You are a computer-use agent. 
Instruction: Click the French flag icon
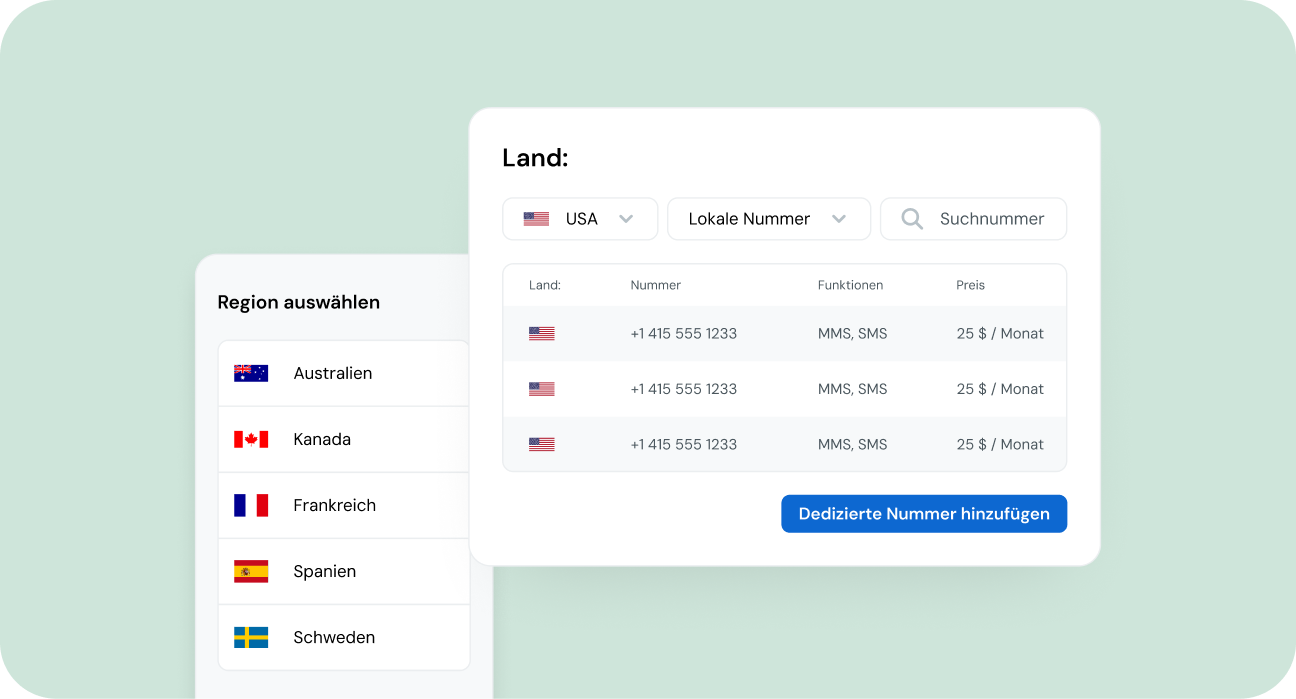click(251, 505)
